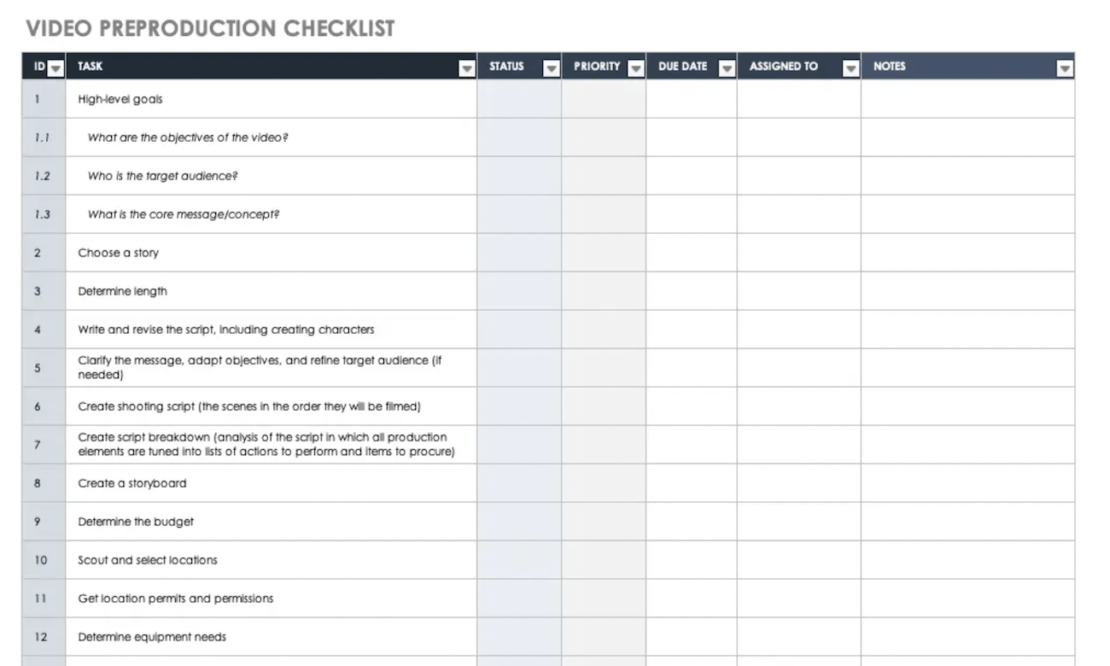Click the Priority cell for 'Determine length'
This screenshot has width=1110, height=666.
click(603, 291)
